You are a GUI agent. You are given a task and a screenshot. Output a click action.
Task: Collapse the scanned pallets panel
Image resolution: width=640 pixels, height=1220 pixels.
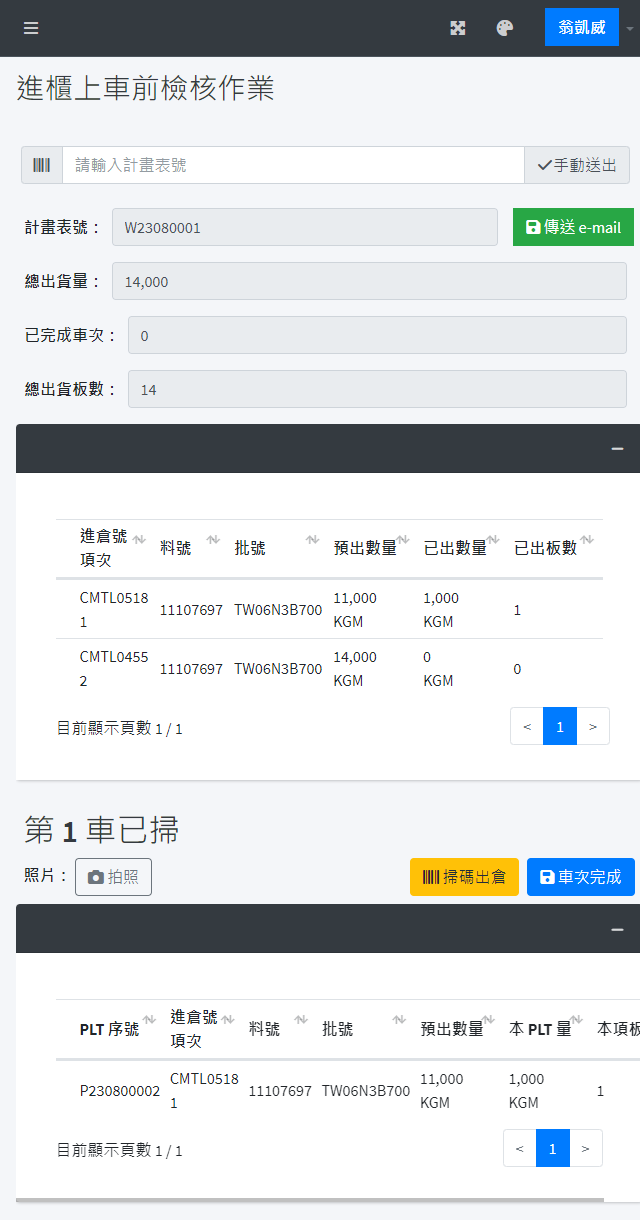coord(618,929)
